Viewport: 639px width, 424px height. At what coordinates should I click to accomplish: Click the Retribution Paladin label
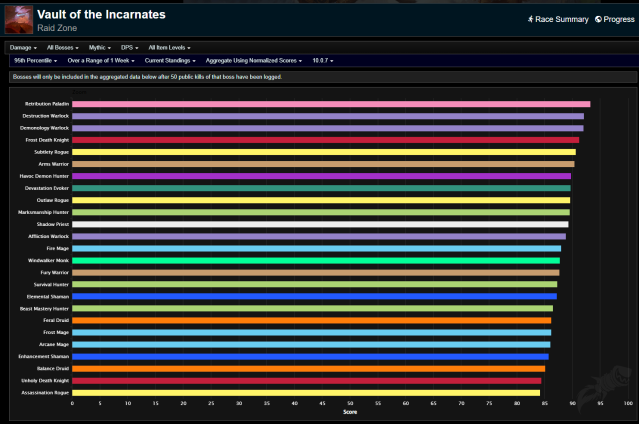tap(47, 104)
